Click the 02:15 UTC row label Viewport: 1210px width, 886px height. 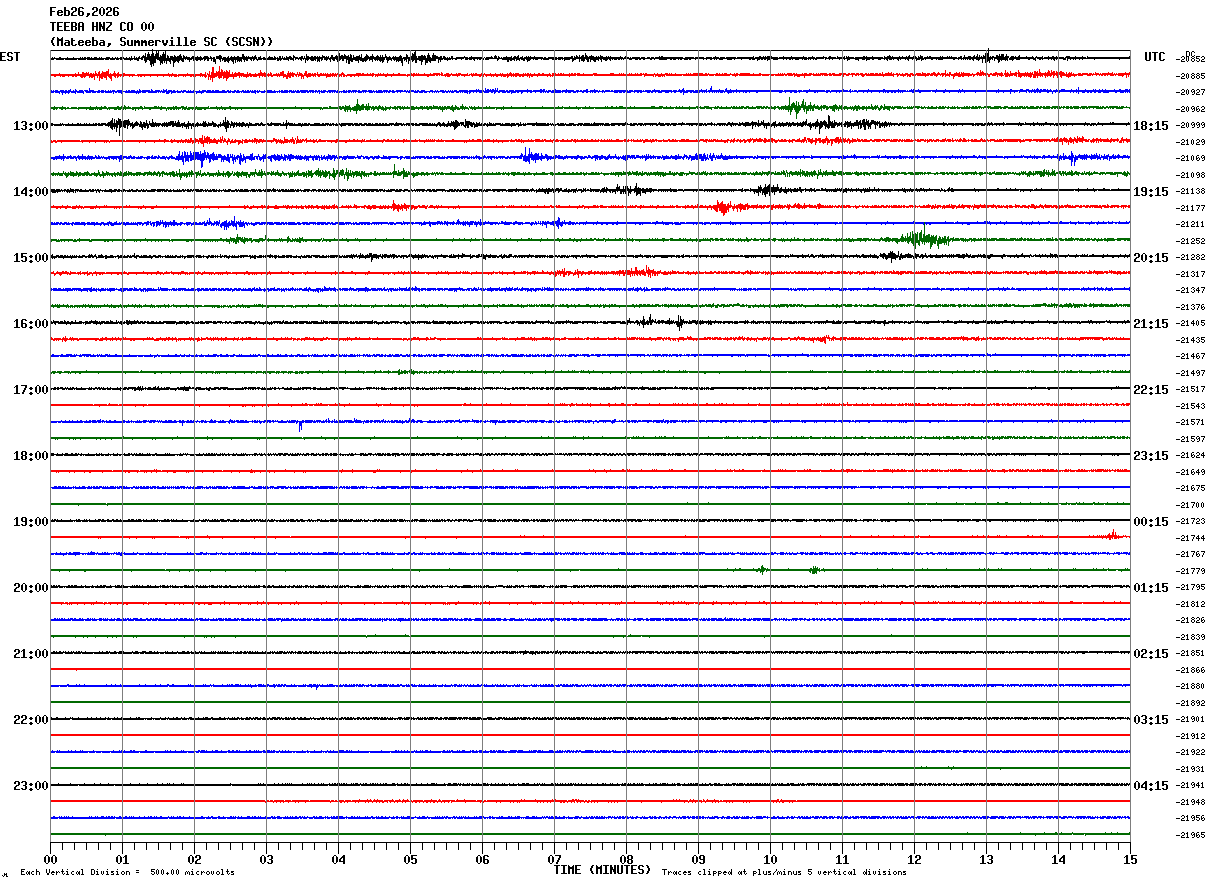tap(1151, 654)
